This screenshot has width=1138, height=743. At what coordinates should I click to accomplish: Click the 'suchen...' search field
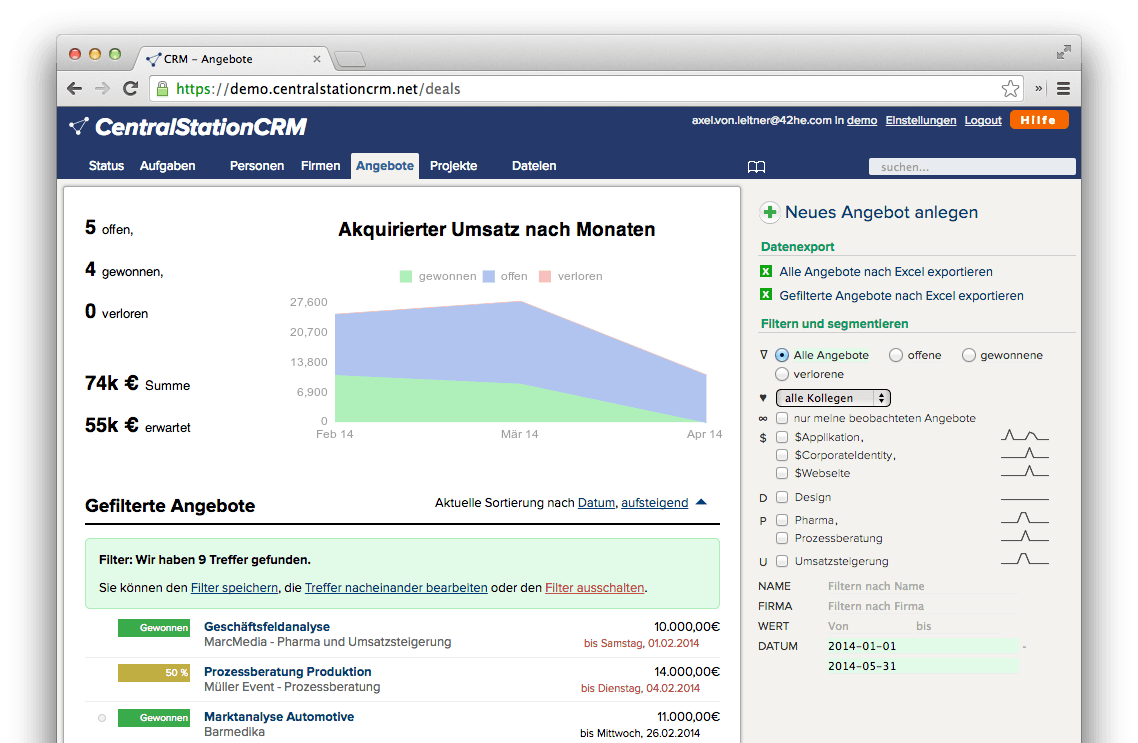(971, 167)
